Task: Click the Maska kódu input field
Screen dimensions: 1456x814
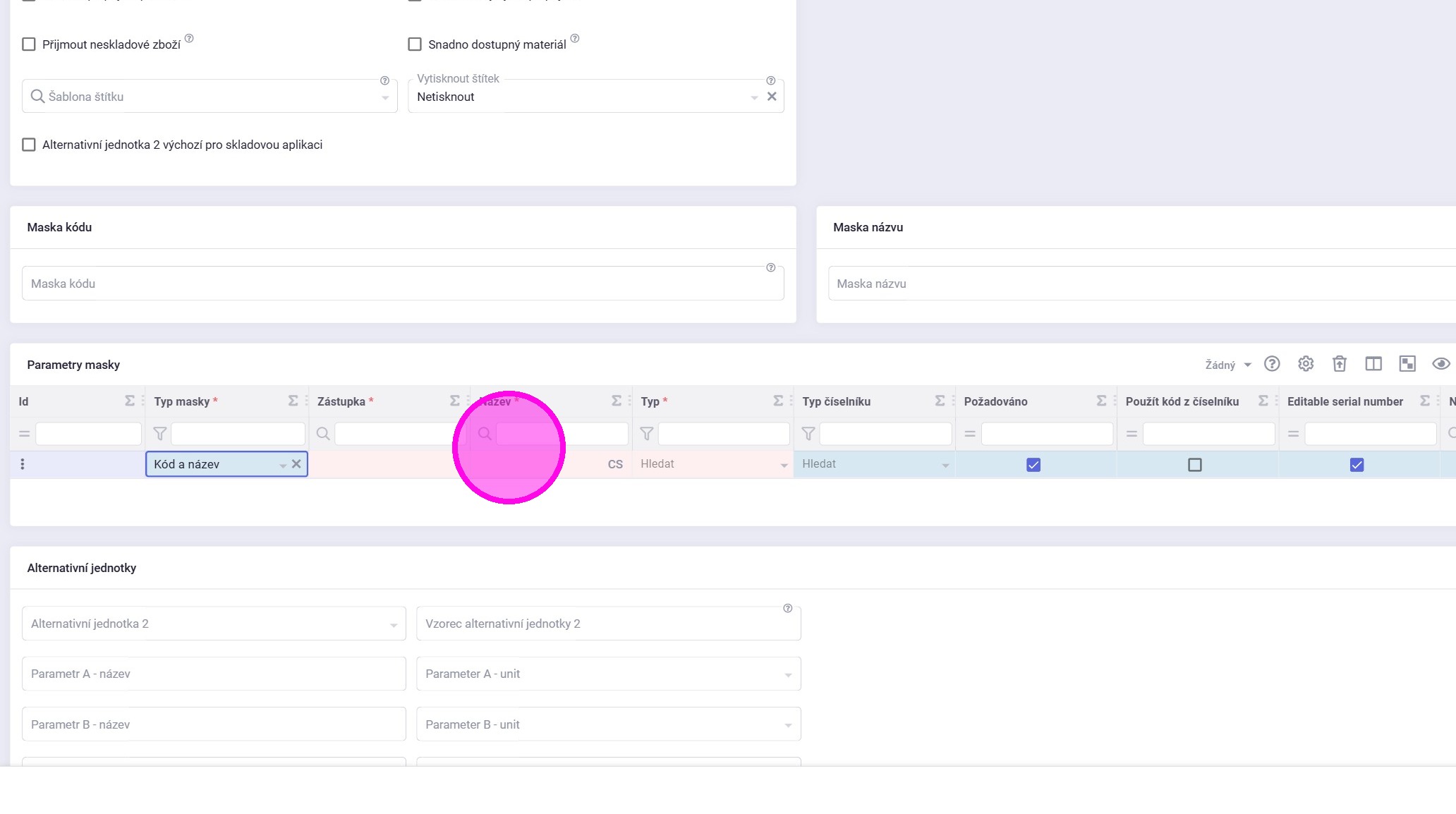Action: click(x=402, y=284)
